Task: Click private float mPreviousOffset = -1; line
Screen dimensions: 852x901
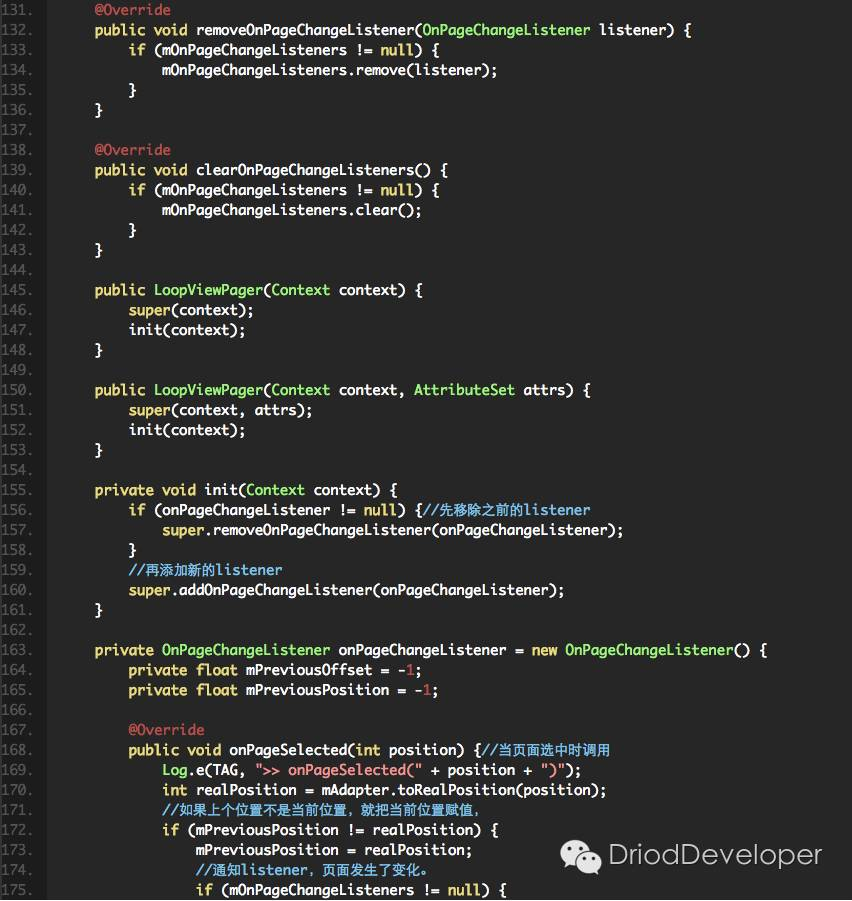Action: (x=275, y=671)
